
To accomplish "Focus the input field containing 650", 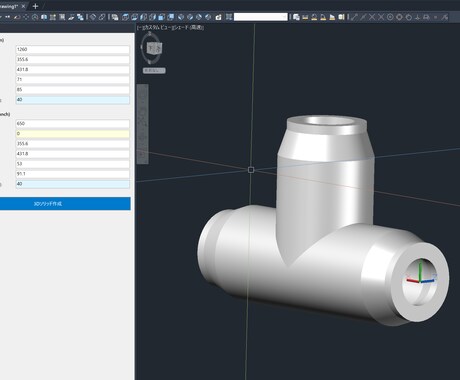I will [73, 124].
